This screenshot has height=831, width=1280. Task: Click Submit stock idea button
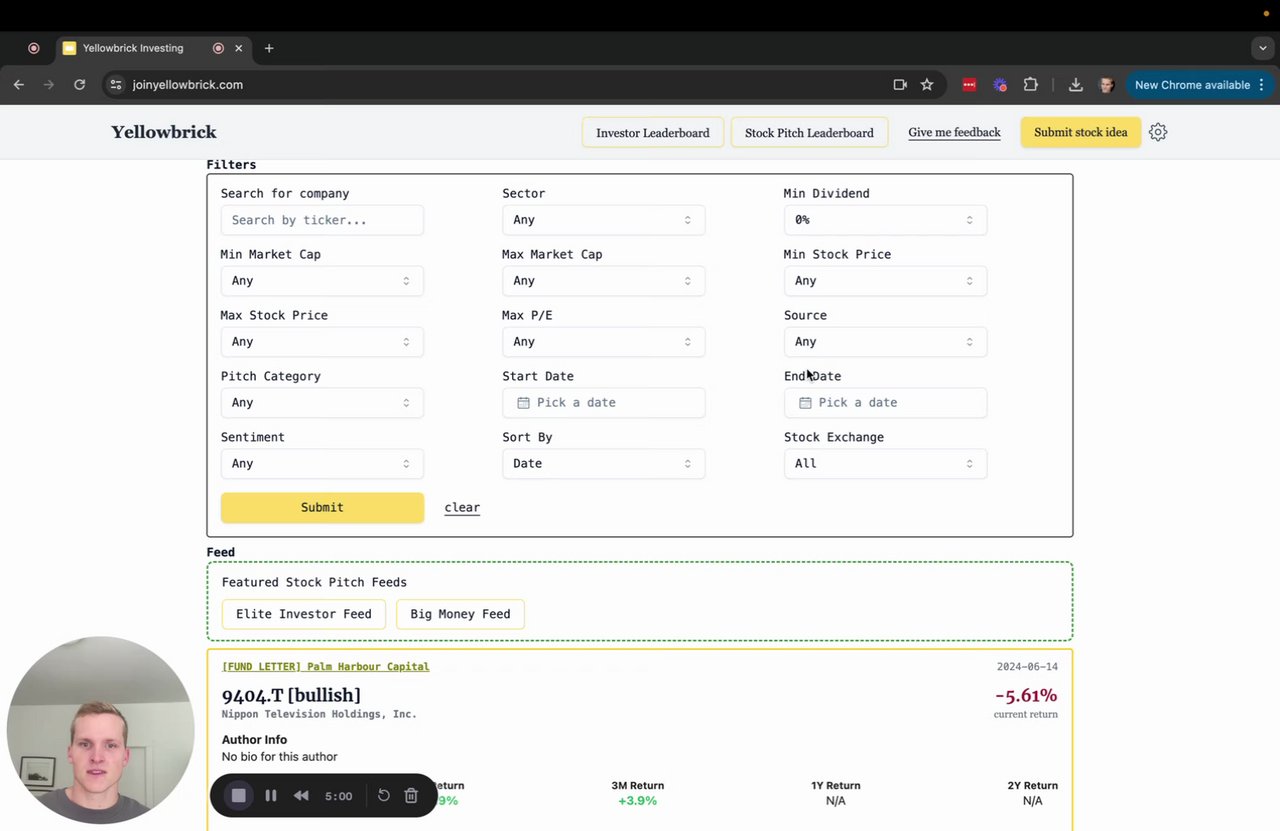pyautogui.click(x=1081, y=132)
